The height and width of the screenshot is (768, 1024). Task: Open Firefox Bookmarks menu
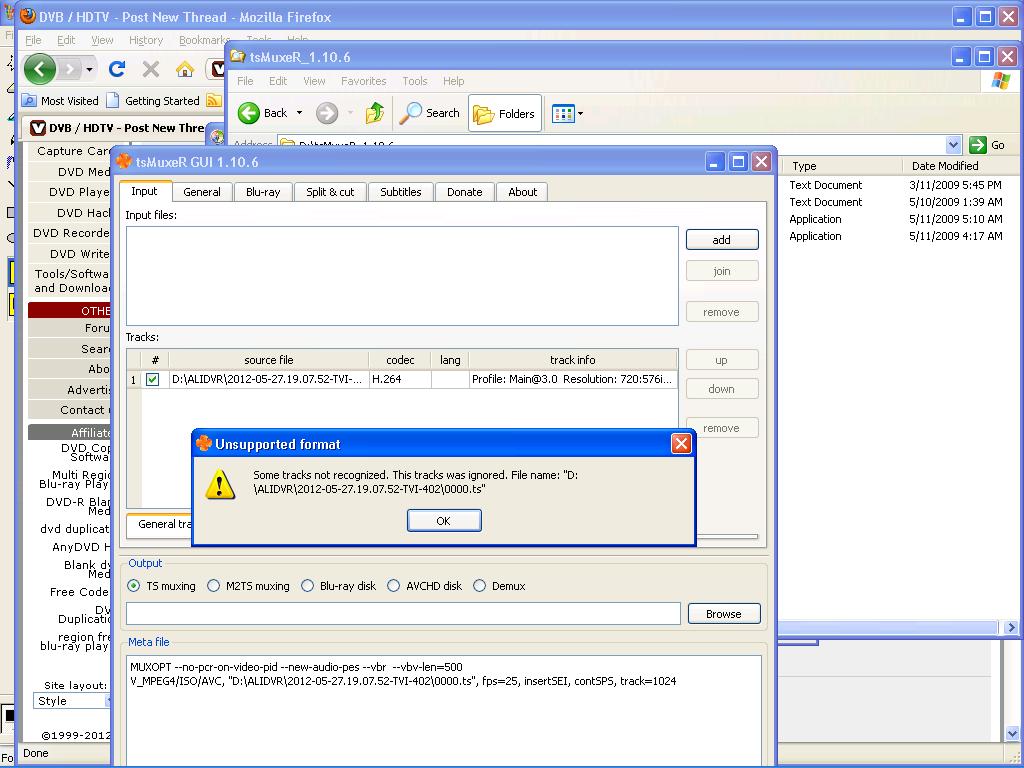tap(204, 40)
